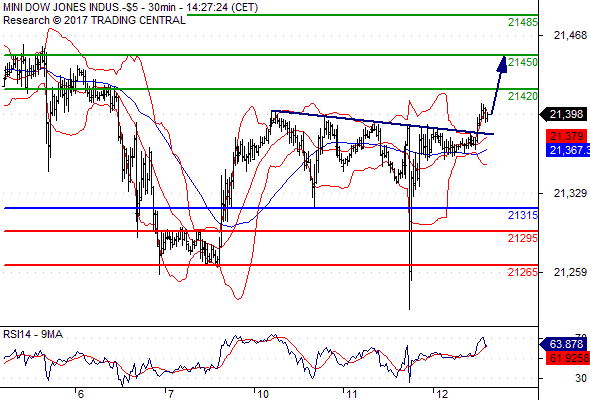Viewport: 590px width, 400px height.
Task: Click the blue 63.878 RSI value tag
Action: [x=564, y=344]
